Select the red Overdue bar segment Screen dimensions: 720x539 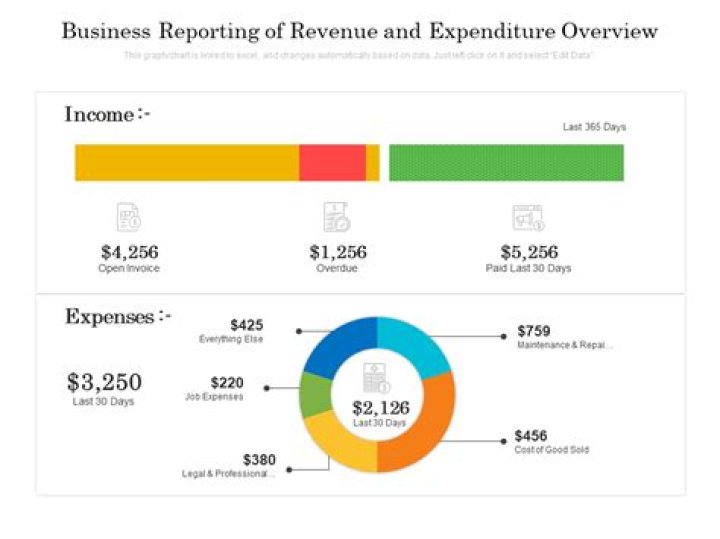tap(332, 163)
